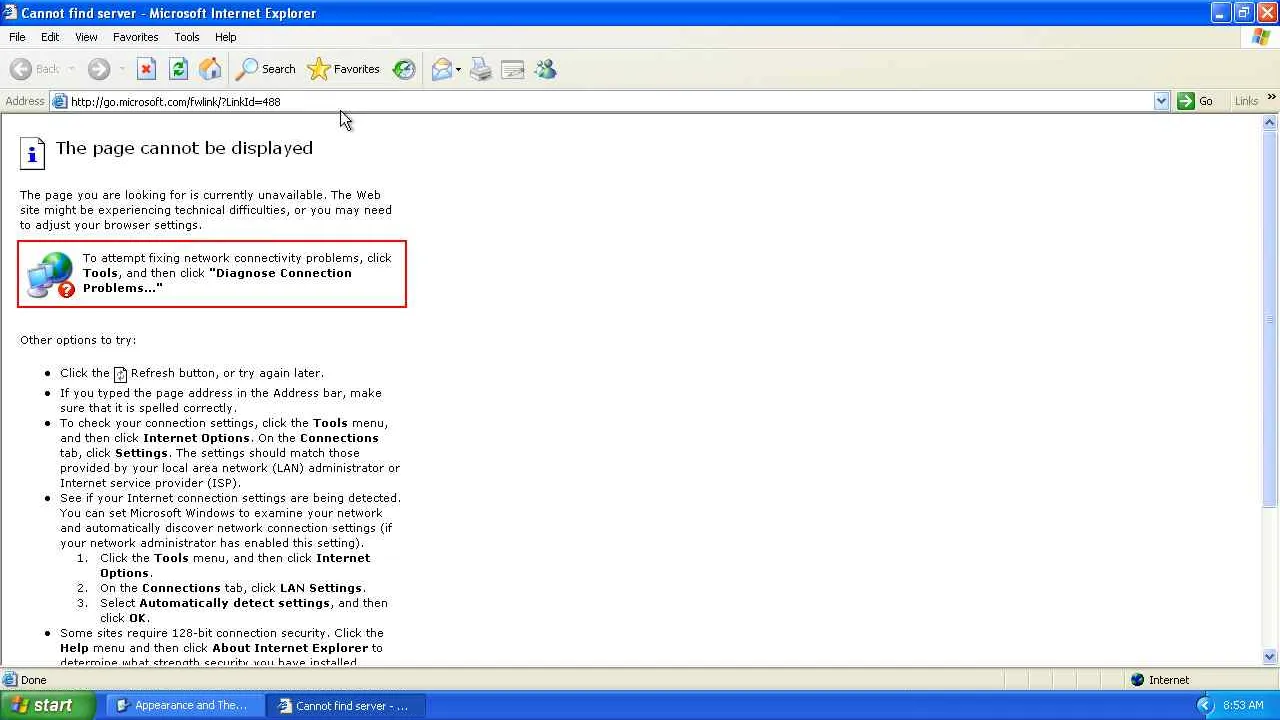Expand the notification area arrow in the taskbar
Viewport: 1280px width, 720px height.
1205,705
